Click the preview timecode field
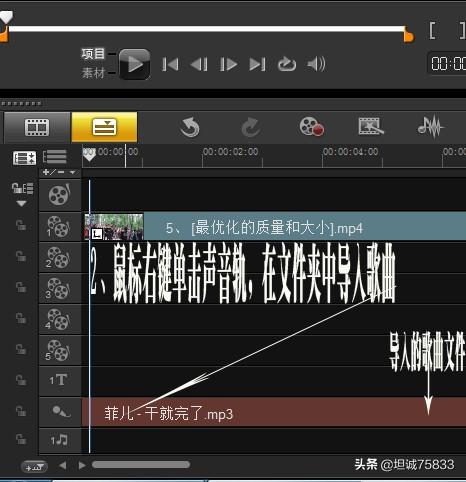466x482 pixels. [447, 63]
